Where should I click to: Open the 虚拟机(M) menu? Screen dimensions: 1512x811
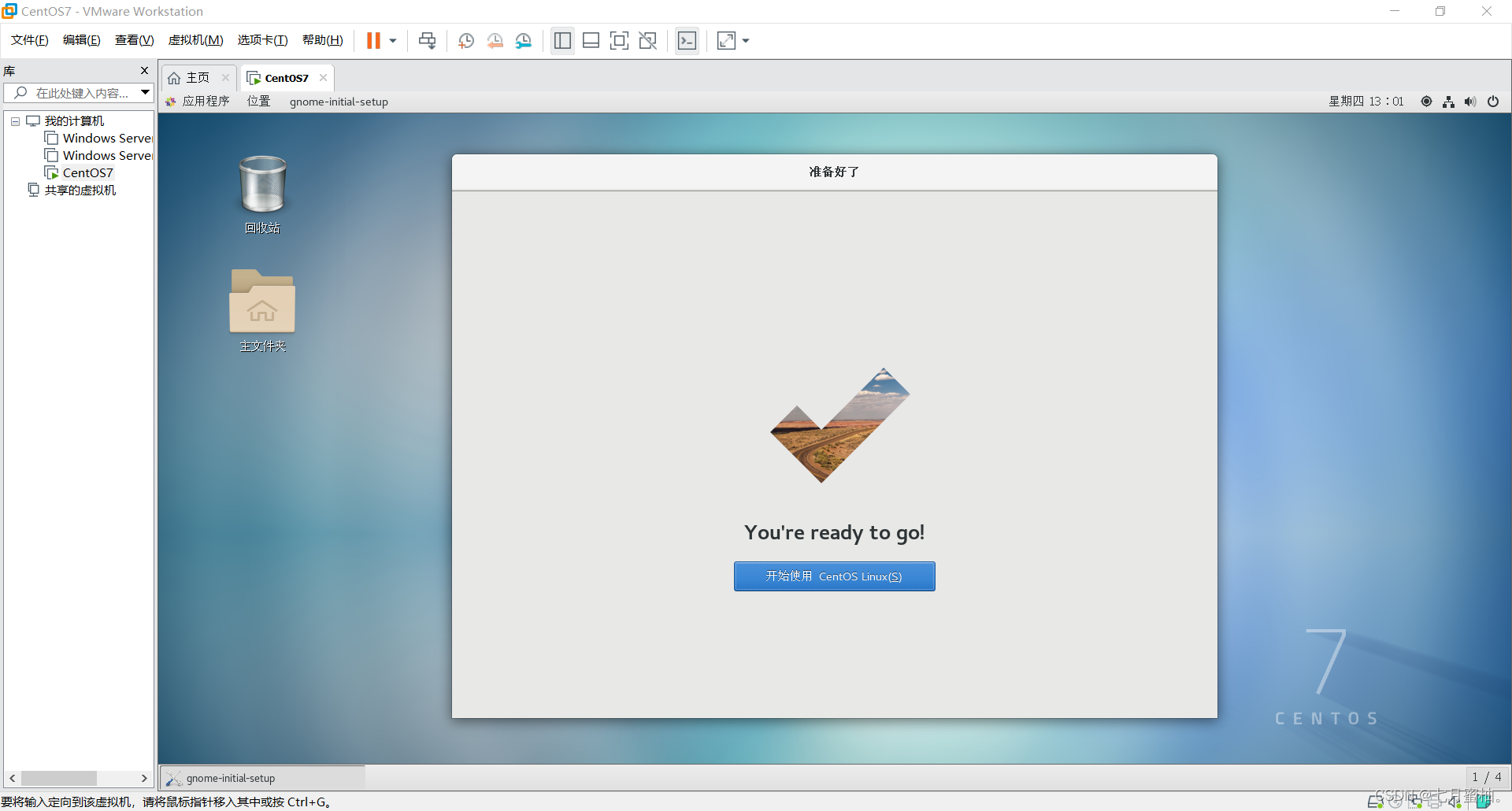pos(196,40)
